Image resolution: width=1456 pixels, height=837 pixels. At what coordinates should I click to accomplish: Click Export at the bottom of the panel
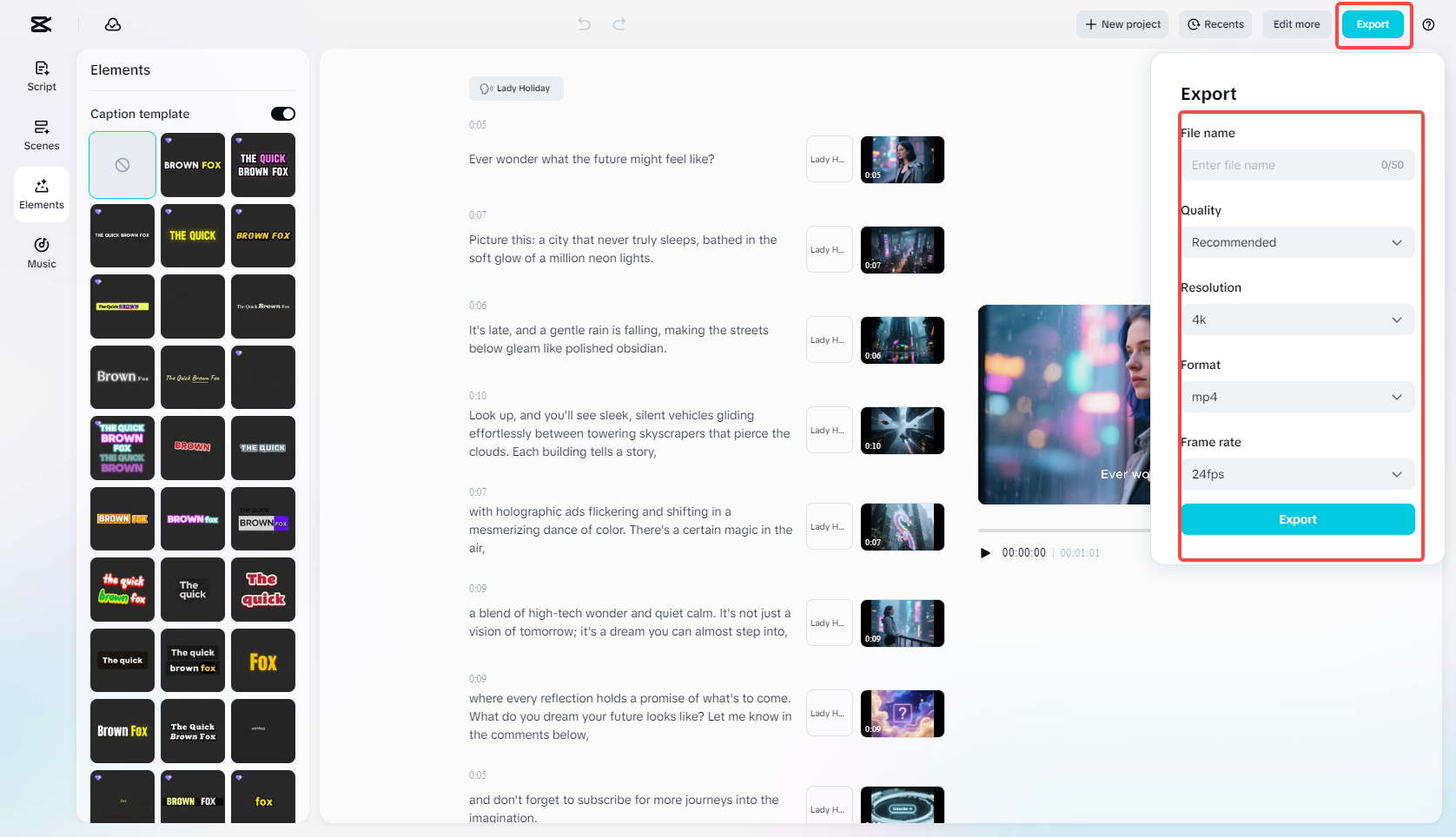pyautogui.click(x=1297, y=518)
